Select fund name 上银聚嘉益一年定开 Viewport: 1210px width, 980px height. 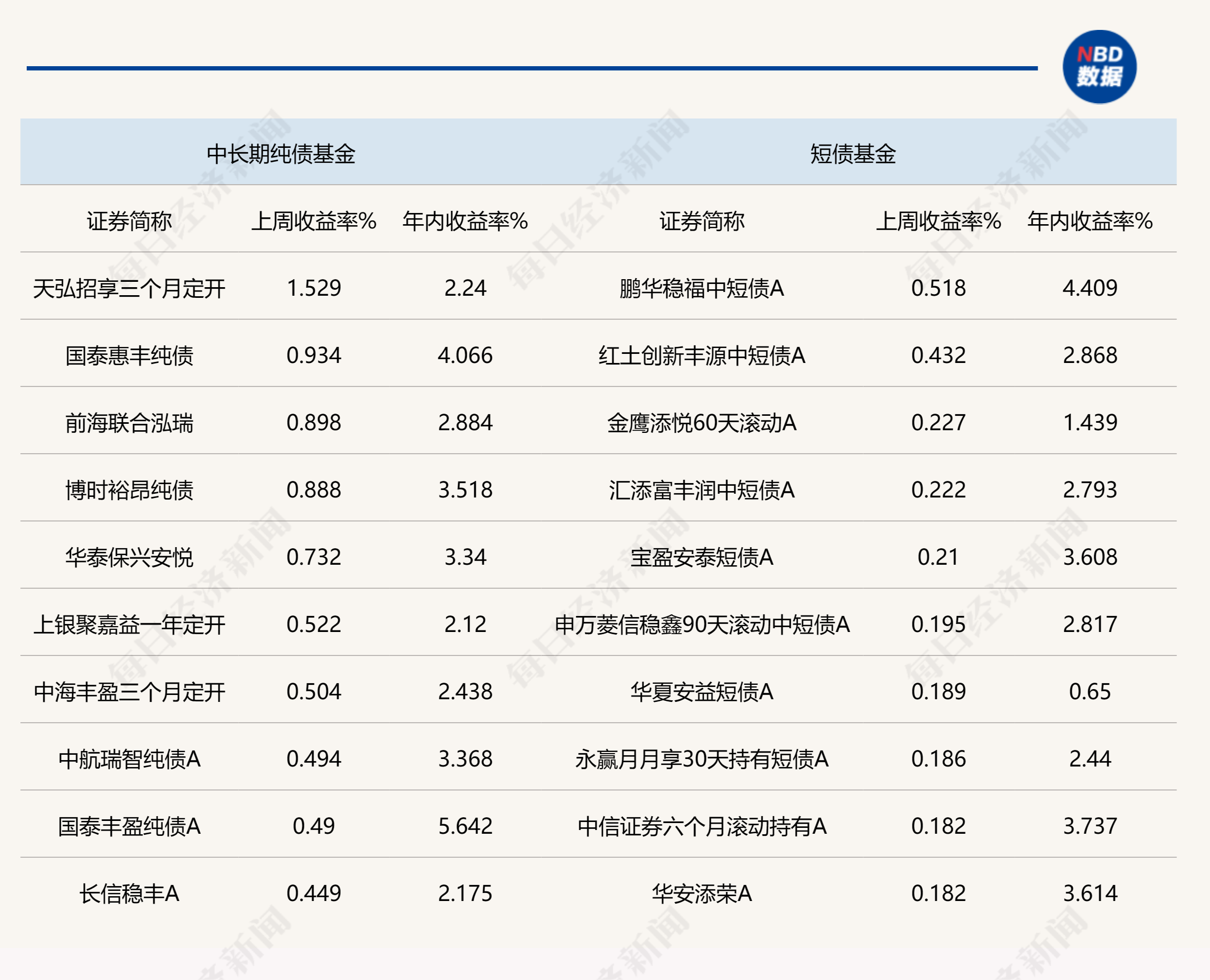click(x=129, y=624)
